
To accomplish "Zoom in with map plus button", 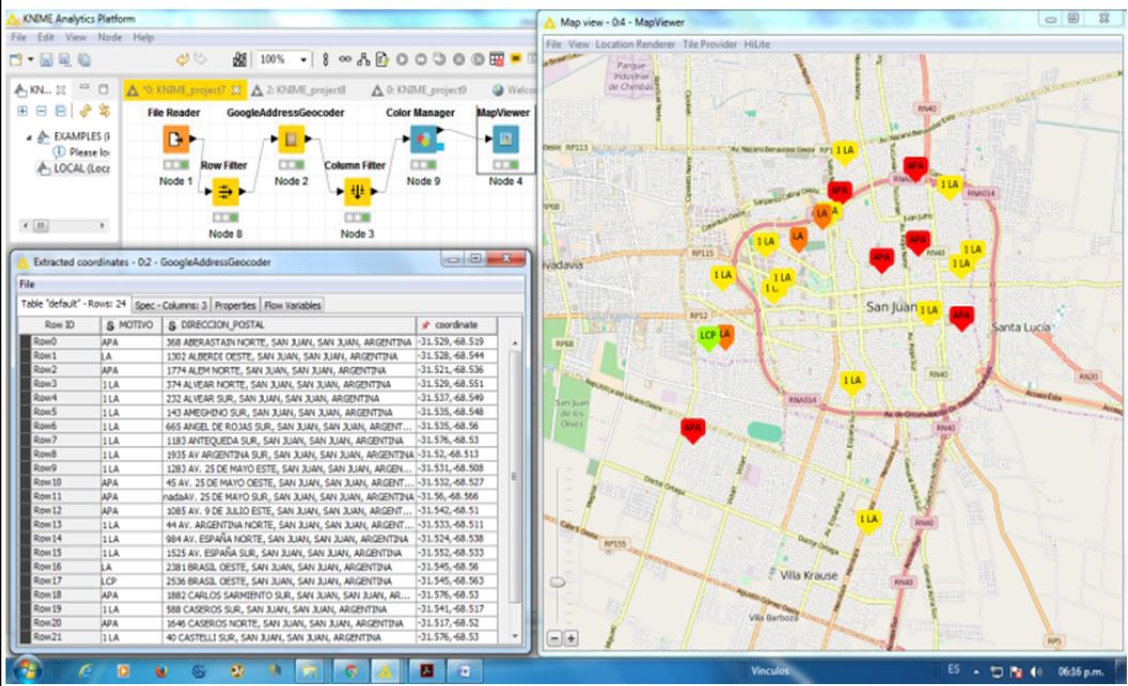I will point(571,638).
